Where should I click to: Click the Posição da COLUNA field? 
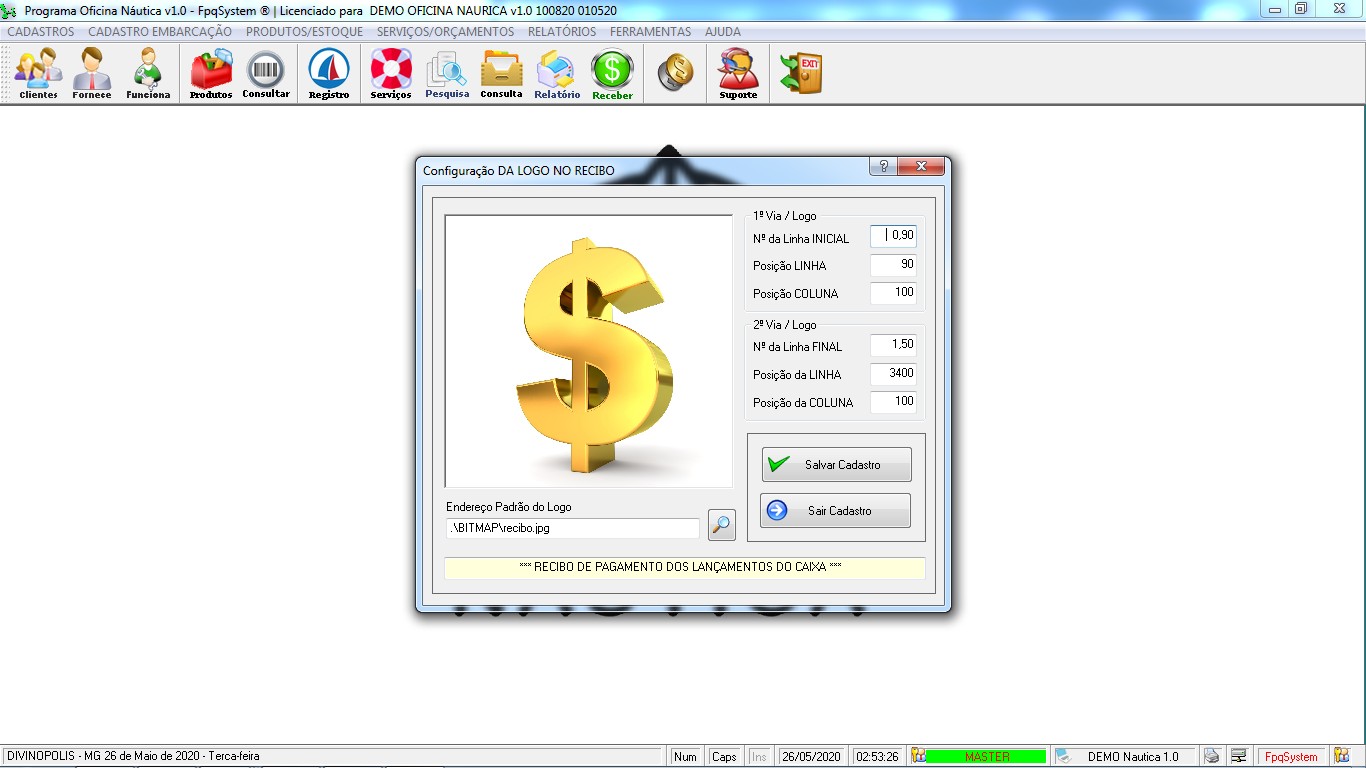pyautogui.click(x=893, y=402)
